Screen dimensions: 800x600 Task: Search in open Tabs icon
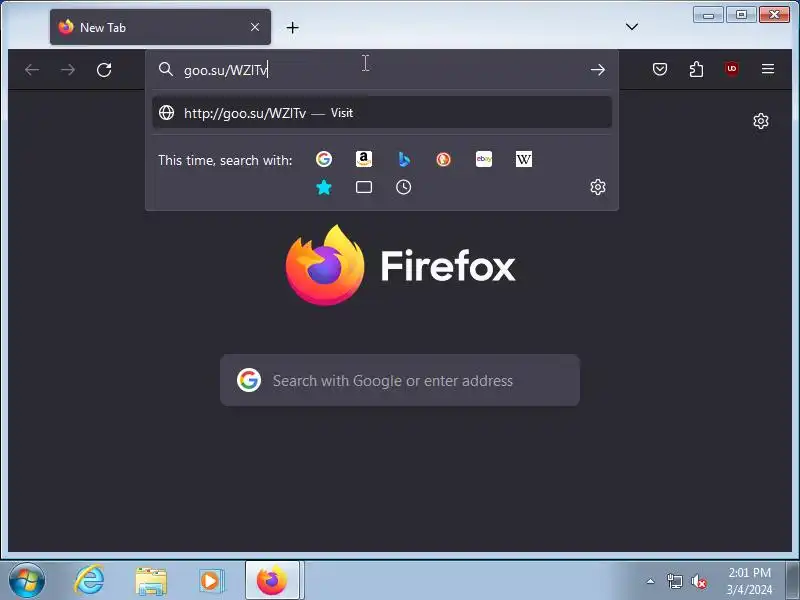(364, 187)
